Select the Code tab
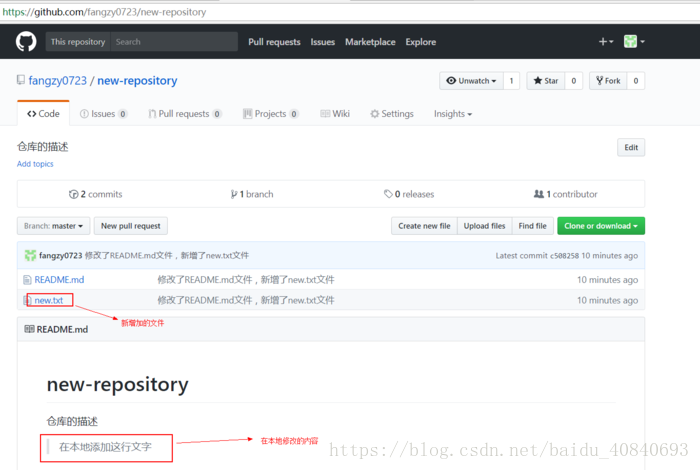The height and width of the screenshot is (470, 700). pyautogui.click(x=43, y=113)
